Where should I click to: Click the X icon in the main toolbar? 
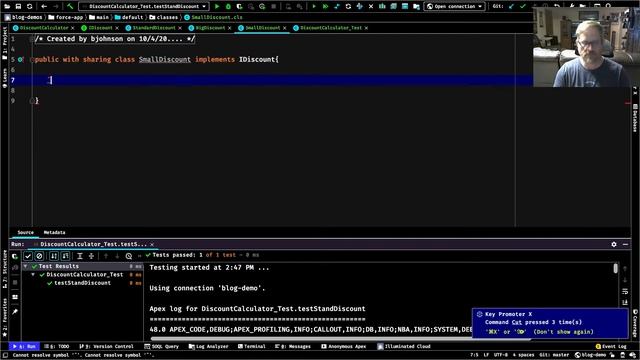(x=371, y=6)
